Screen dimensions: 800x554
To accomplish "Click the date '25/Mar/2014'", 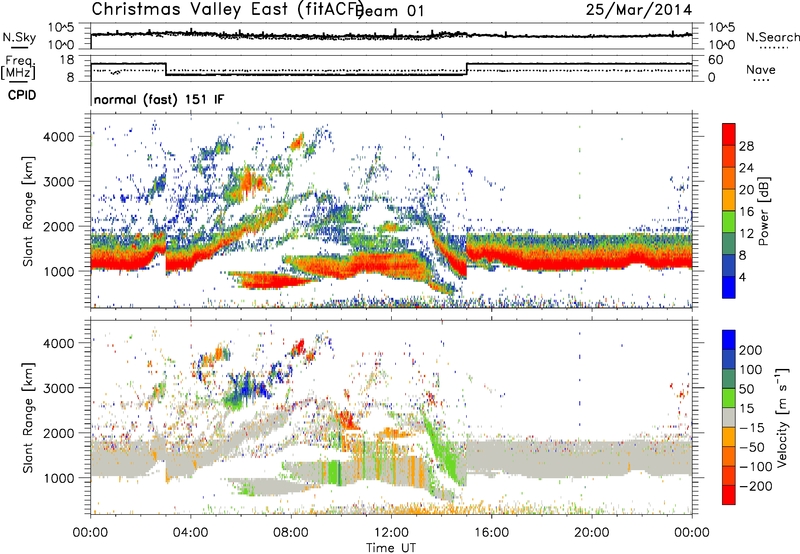I will coord(639,9).
